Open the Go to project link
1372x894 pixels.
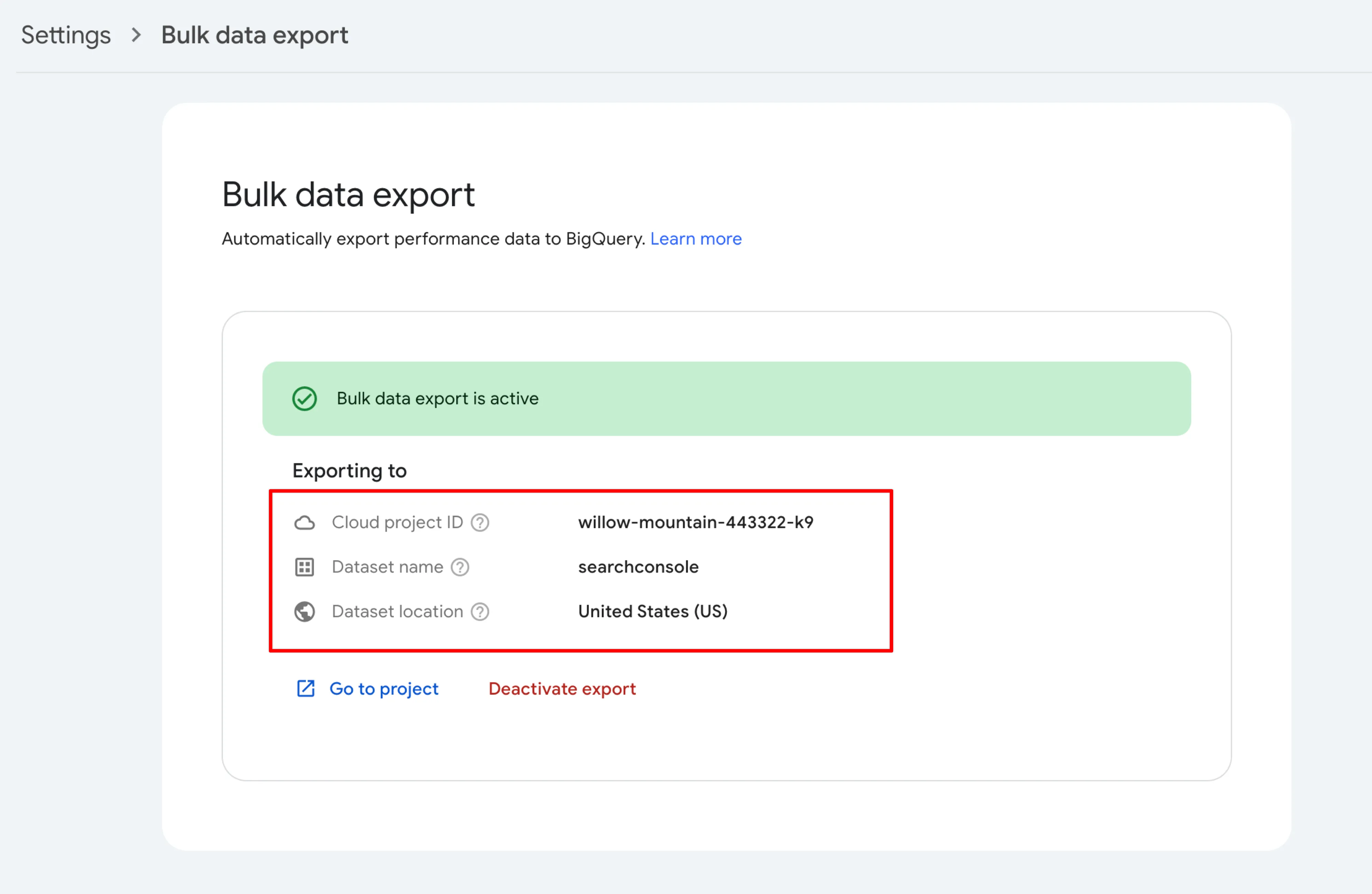coord(383,689)
